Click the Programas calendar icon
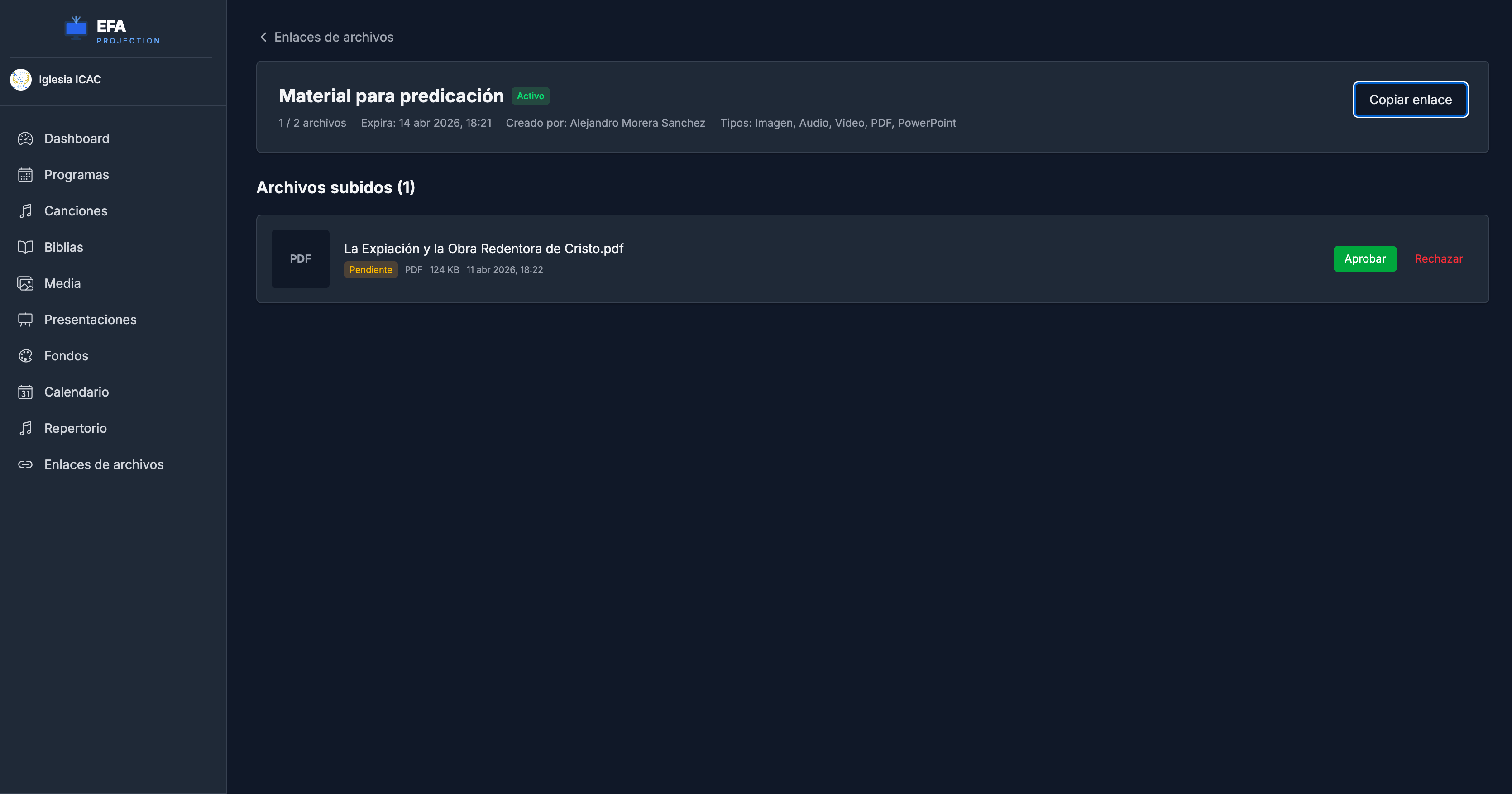The width and height of the screenshot is (1512, 794). 25,175
